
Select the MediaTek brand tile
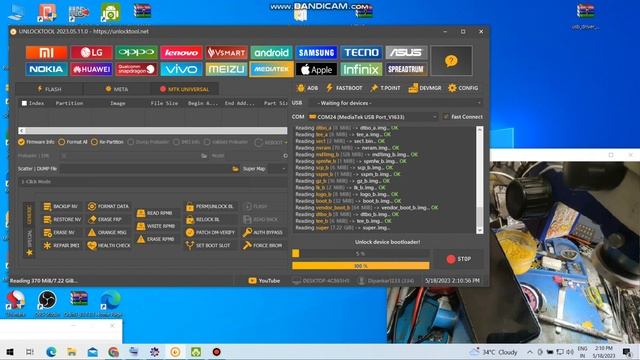pos(271,69)
